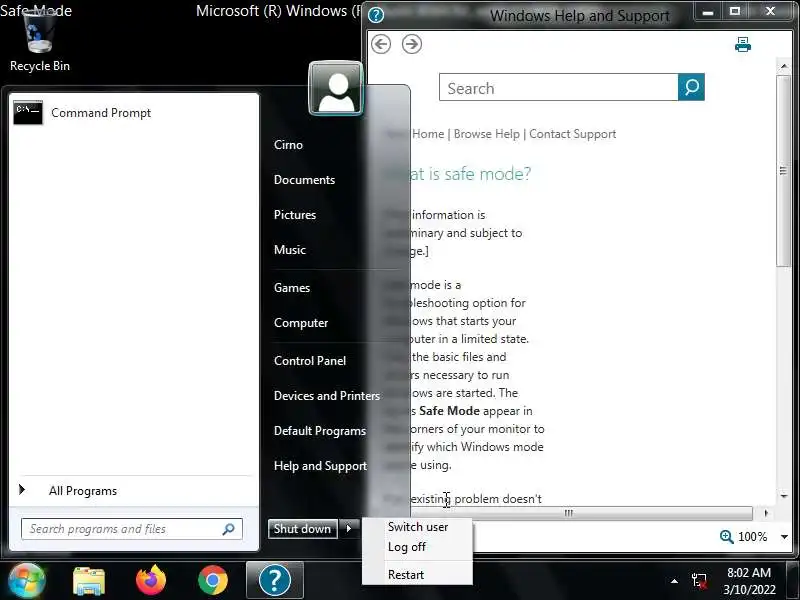Screen dimensions: 800x600
Task: Click the Help window title bar icon
Action: pos(376,15)
